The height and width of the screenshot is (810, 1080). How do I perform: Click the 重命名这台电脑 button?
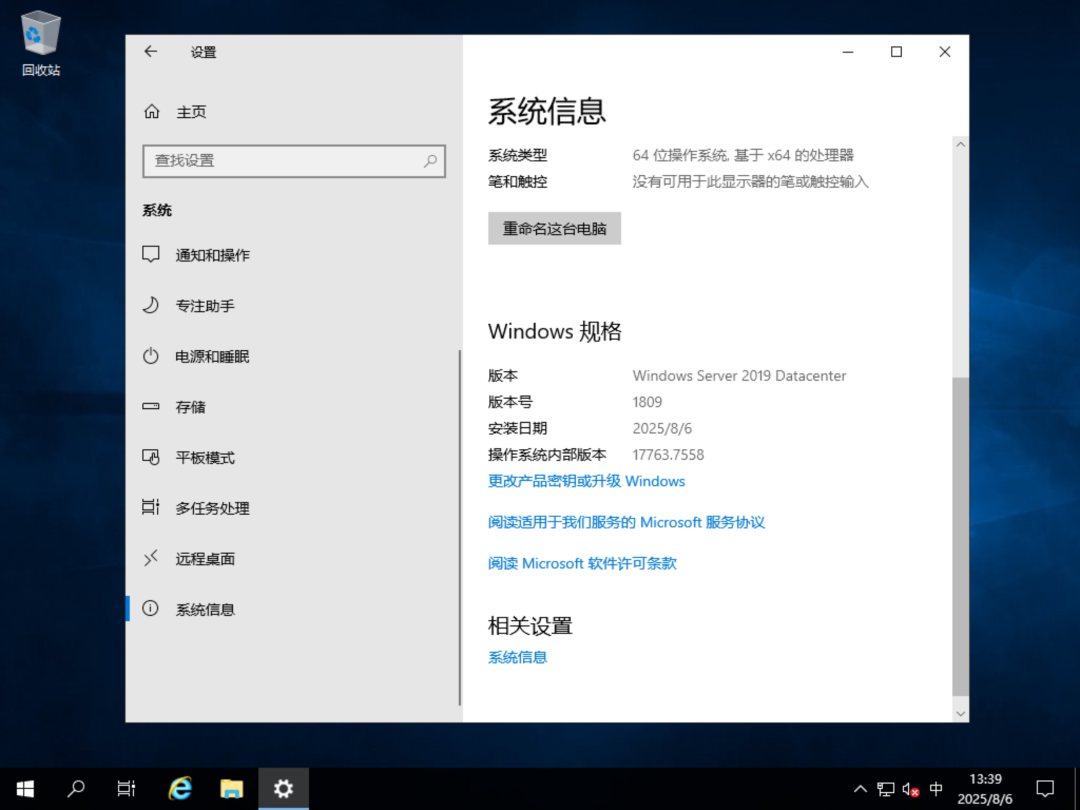[554, 228]
